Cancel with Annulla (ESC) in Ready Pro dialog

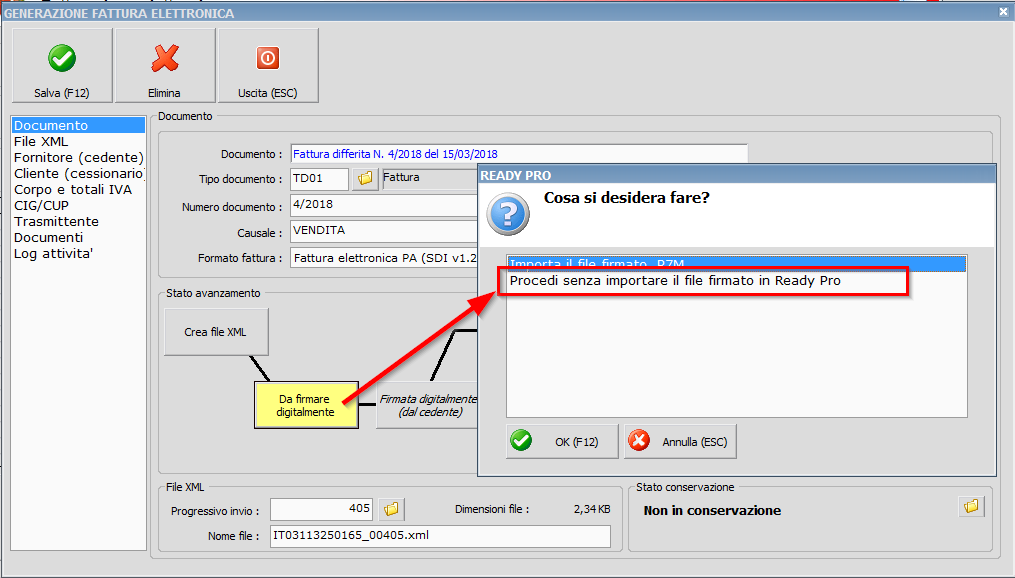pyautogui.click(x=680, y=441)
